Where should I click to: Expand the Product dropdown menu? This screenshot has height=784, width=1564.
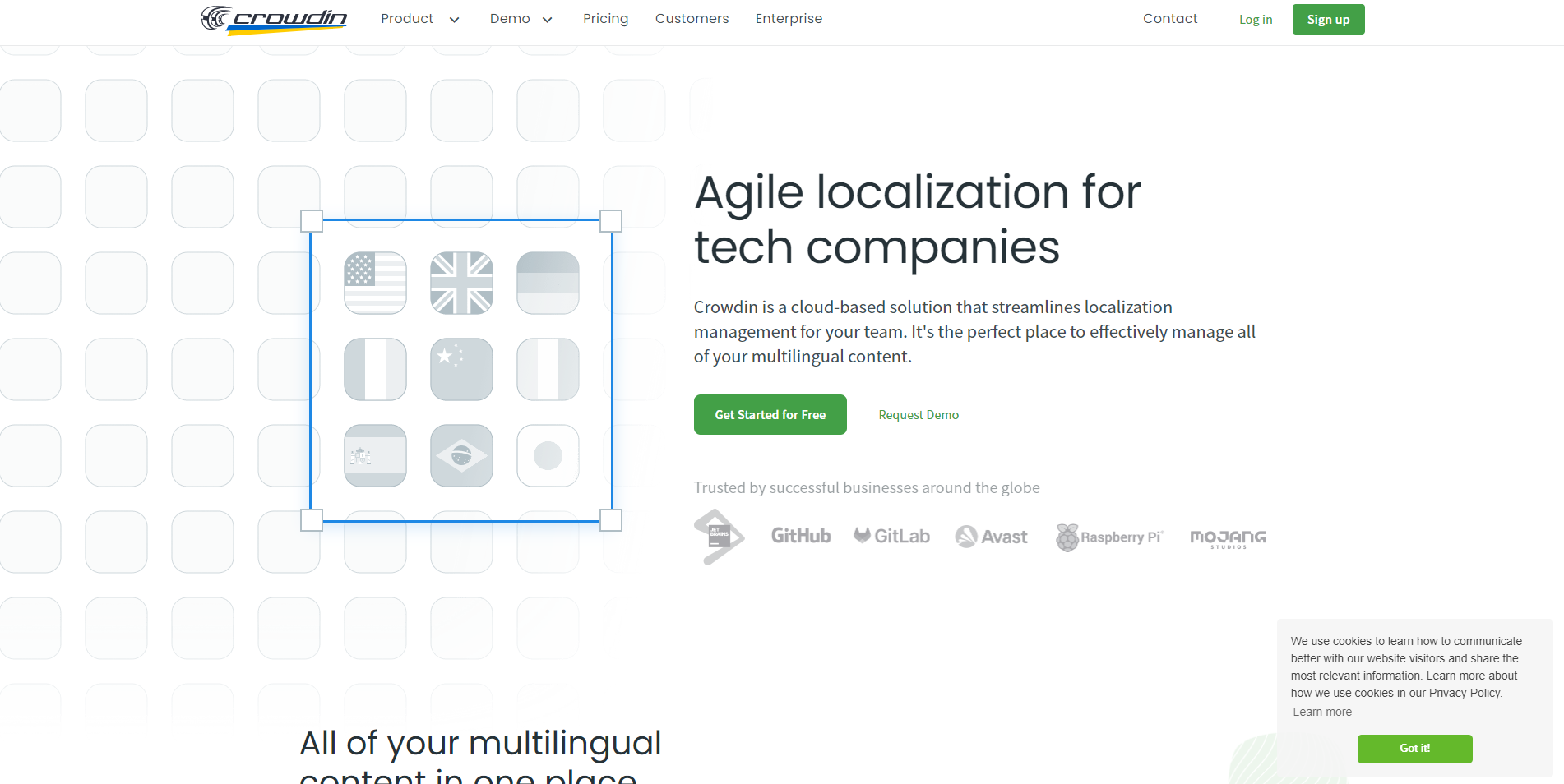click(x=419, y=19)
